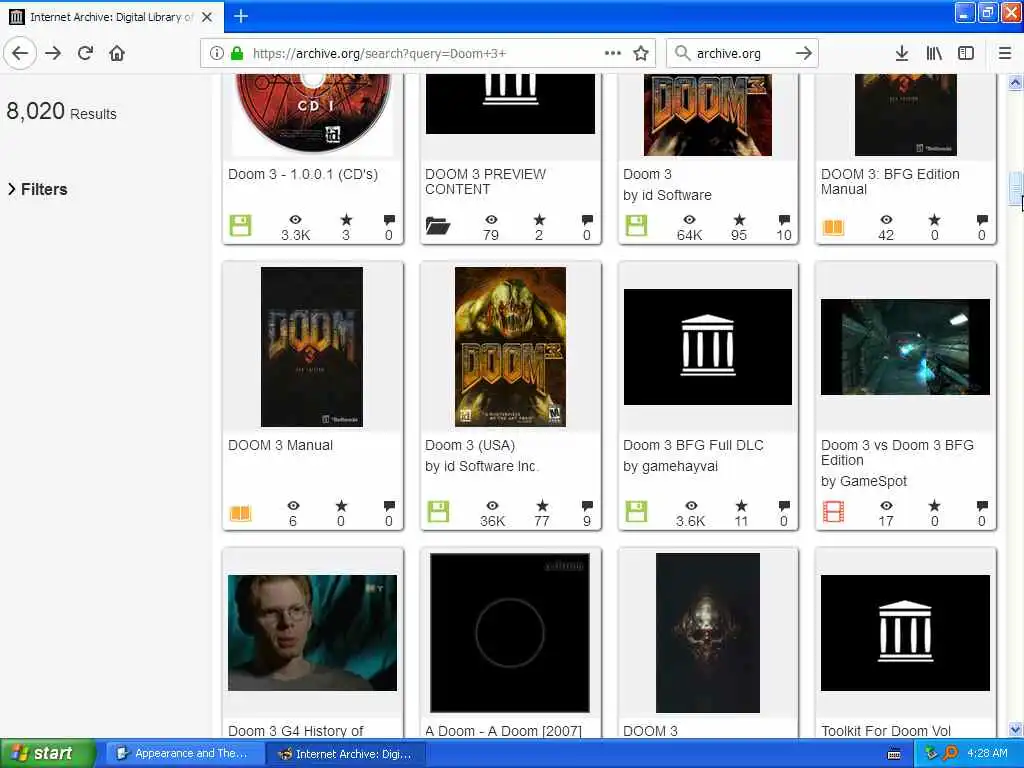
Task: Open the library bookmarks icon
Action: tap(934, 53)
